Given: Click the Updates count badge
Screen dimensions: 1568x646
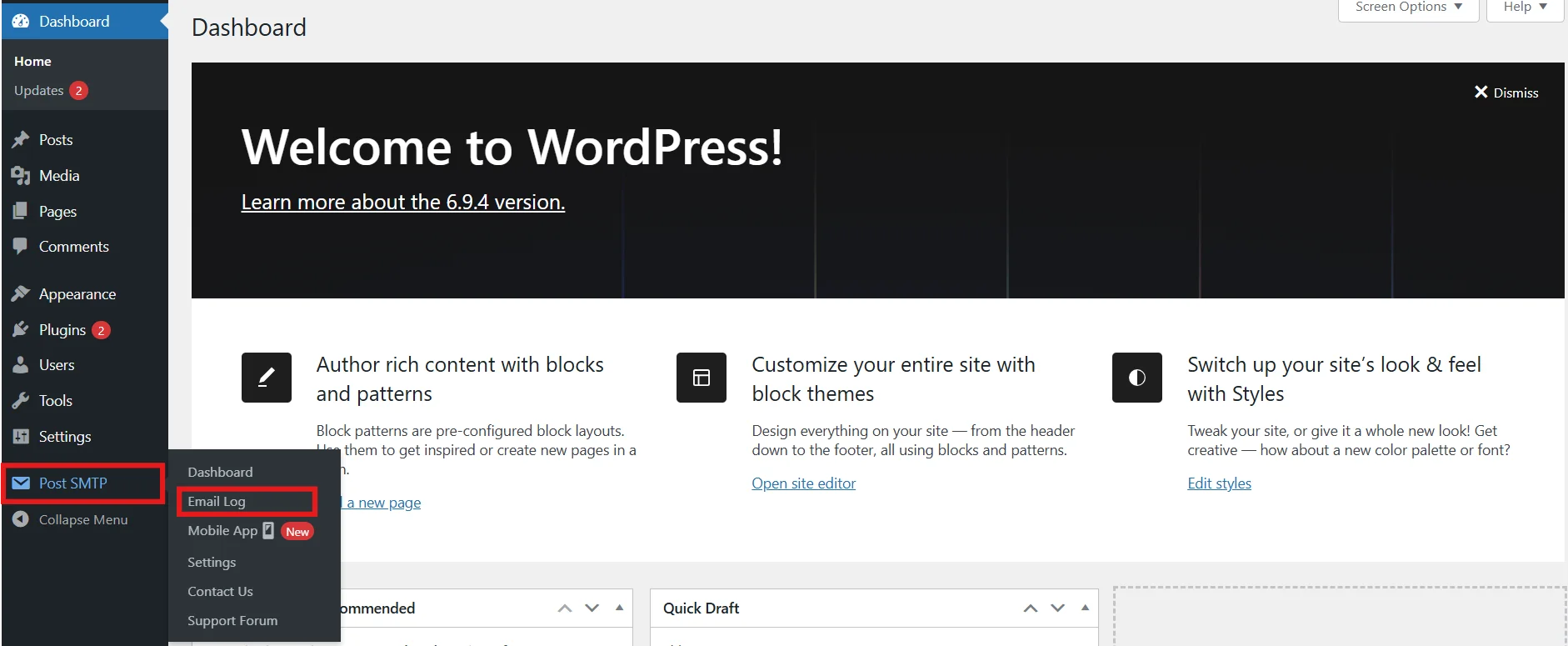Looking at the screenshot, I should coord(79,91).
